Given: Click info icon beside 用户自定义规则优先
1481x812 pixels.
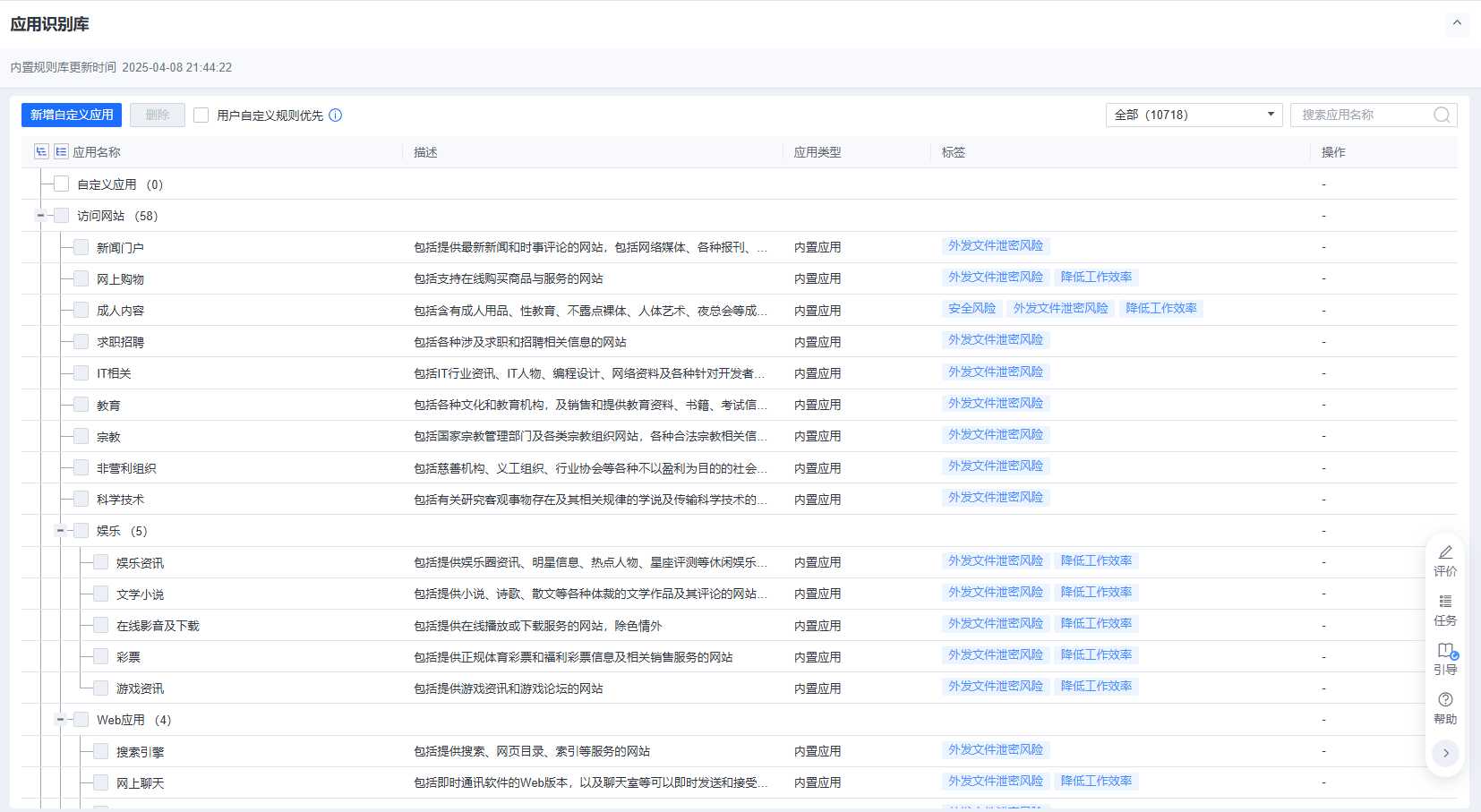Looking at the screenshot, I should coord(336,115).
